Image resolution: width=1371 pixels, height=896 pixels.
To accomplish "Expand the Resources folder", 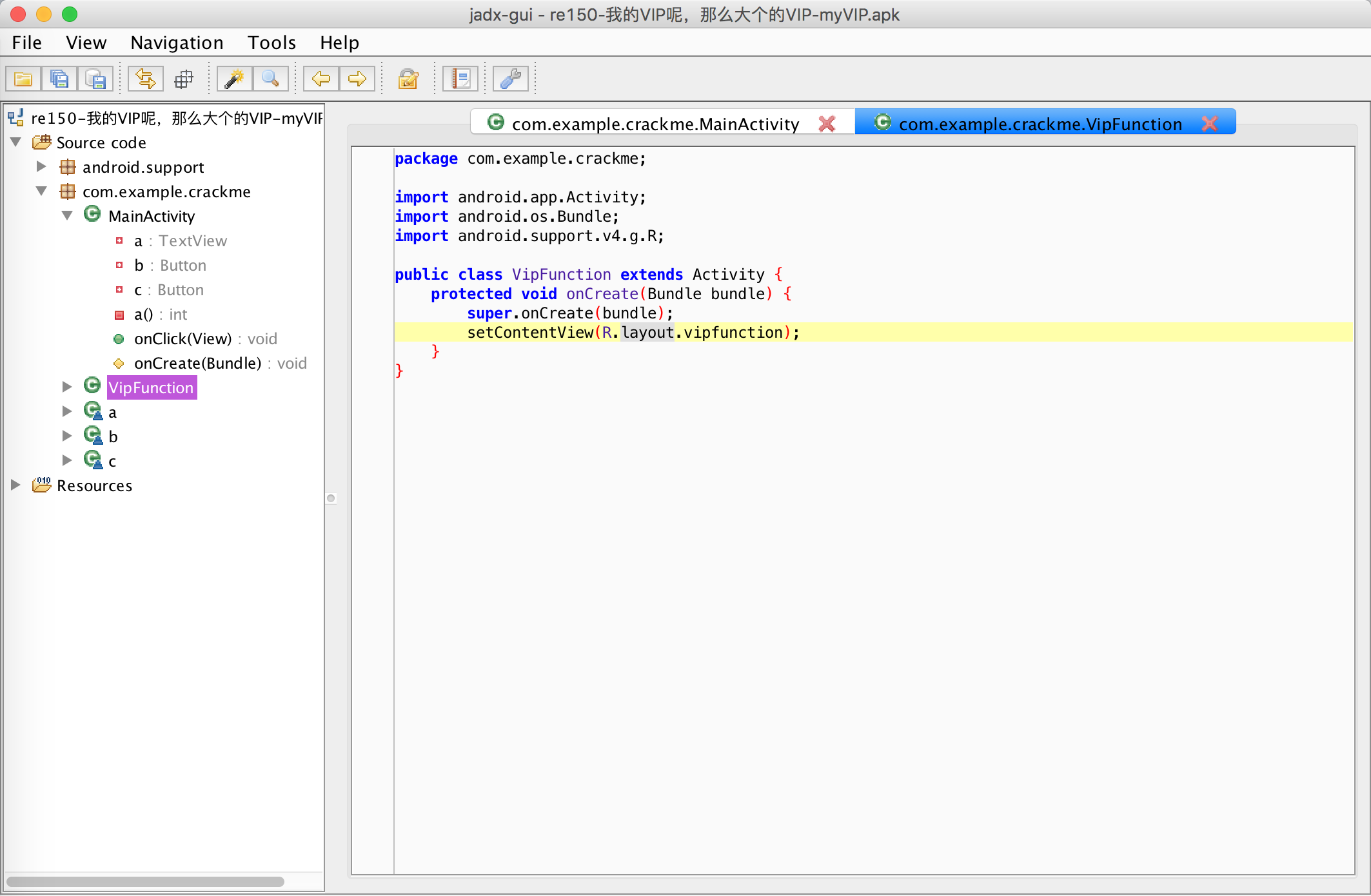I will [15, 485].
